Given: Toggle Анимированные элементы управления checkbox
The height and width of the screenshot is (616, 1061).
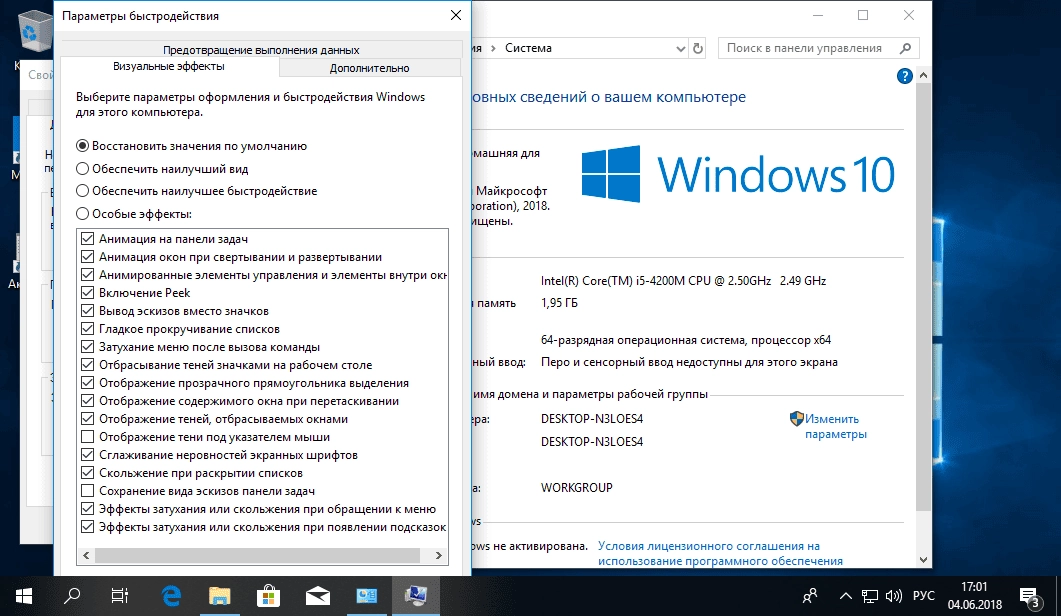Looking at the screenshot, I should coord(87,275).
